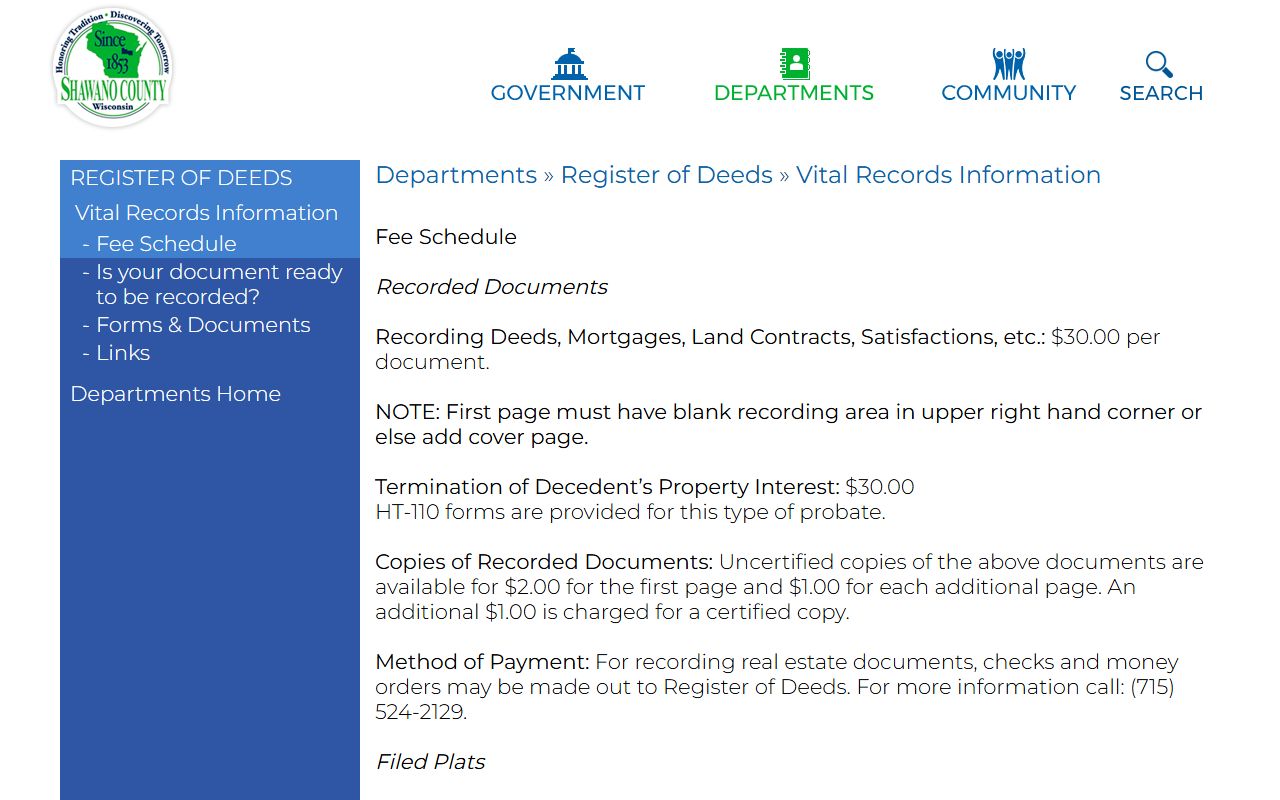
Task: Click the 'Fee Schedule' page heading
Action: [446, 237]
